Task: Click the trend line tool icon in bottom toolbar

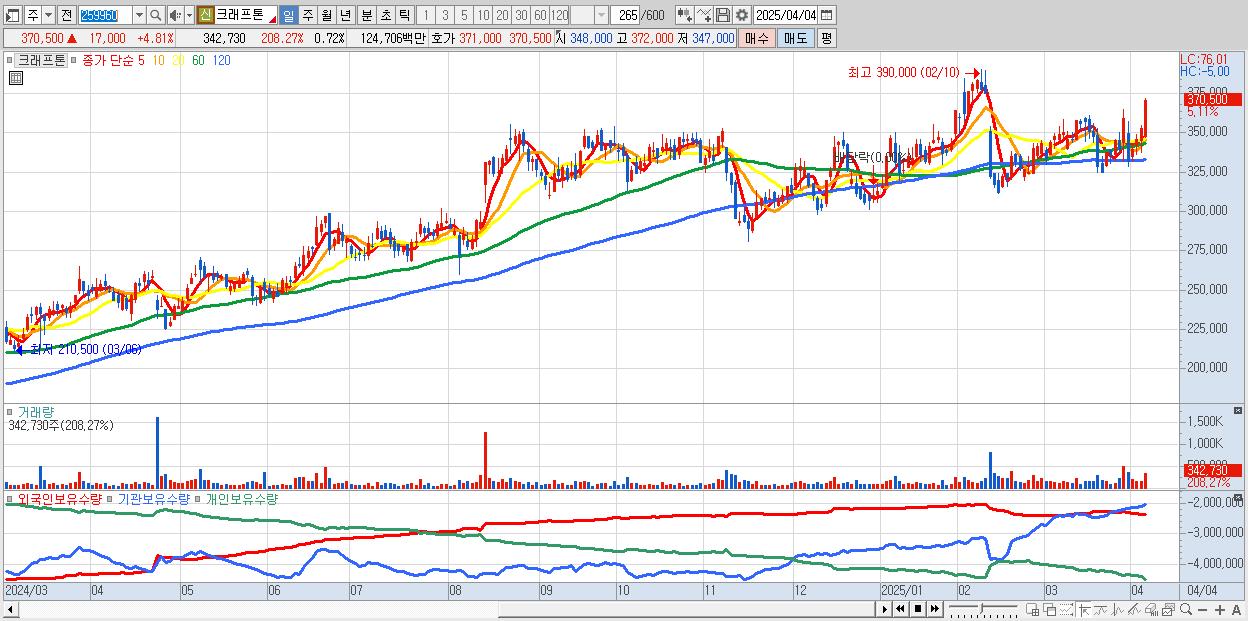Action: 1101,610
